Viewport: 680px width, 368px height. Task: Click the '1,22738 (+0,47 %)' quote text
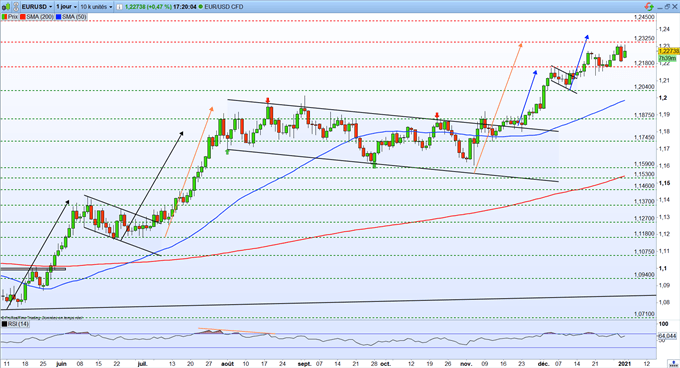click(x=148, y=7)
